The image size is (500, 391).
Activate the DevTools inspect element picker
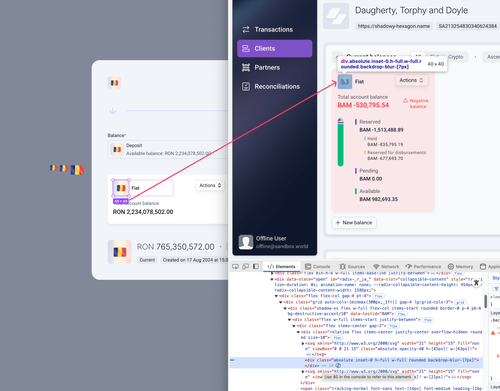pyautogui.click(x=235, y=266)
